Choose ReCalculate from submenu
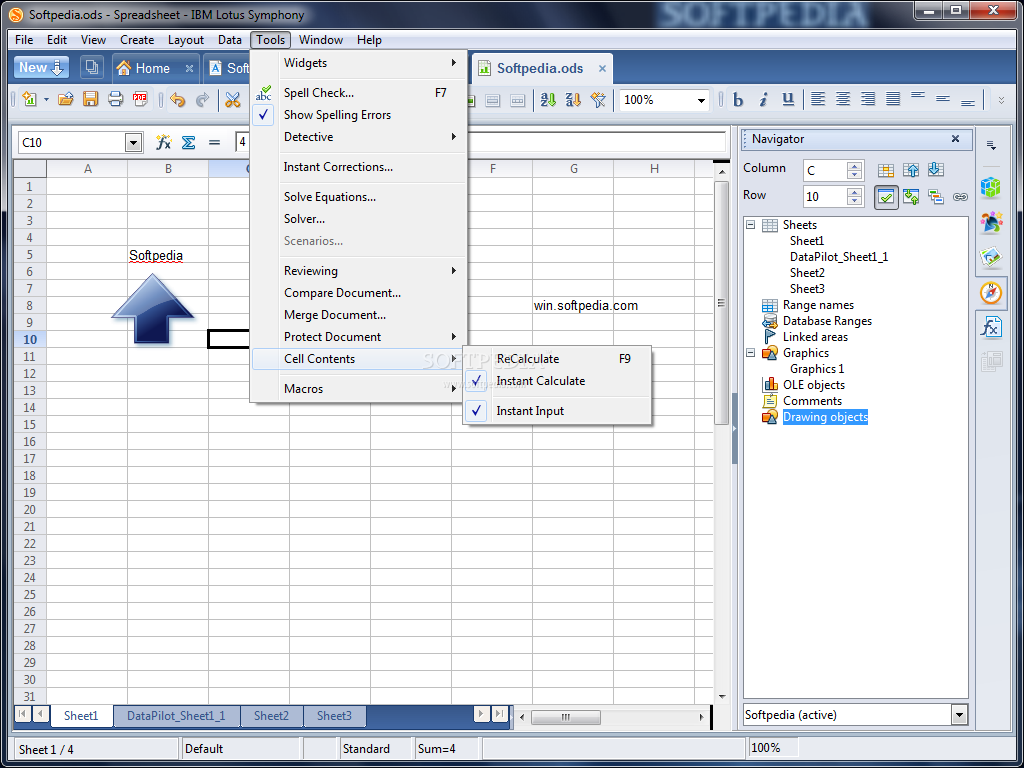 tap(556, 359)
